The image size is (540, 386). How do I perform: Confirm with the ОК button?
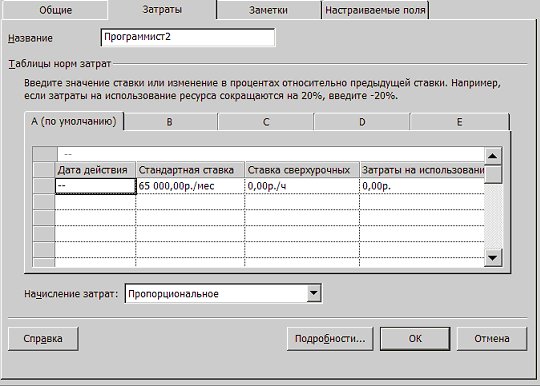[x=415, y=339]
